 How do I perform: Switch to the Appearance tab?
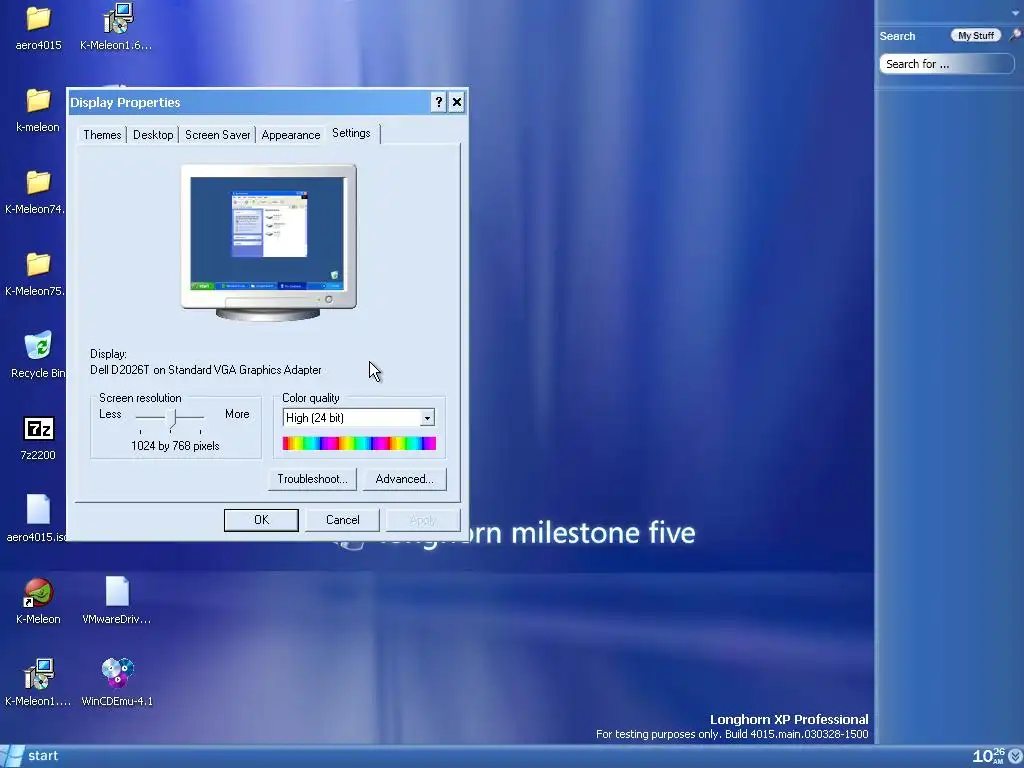pyautogui.click(x=291, y=135)
